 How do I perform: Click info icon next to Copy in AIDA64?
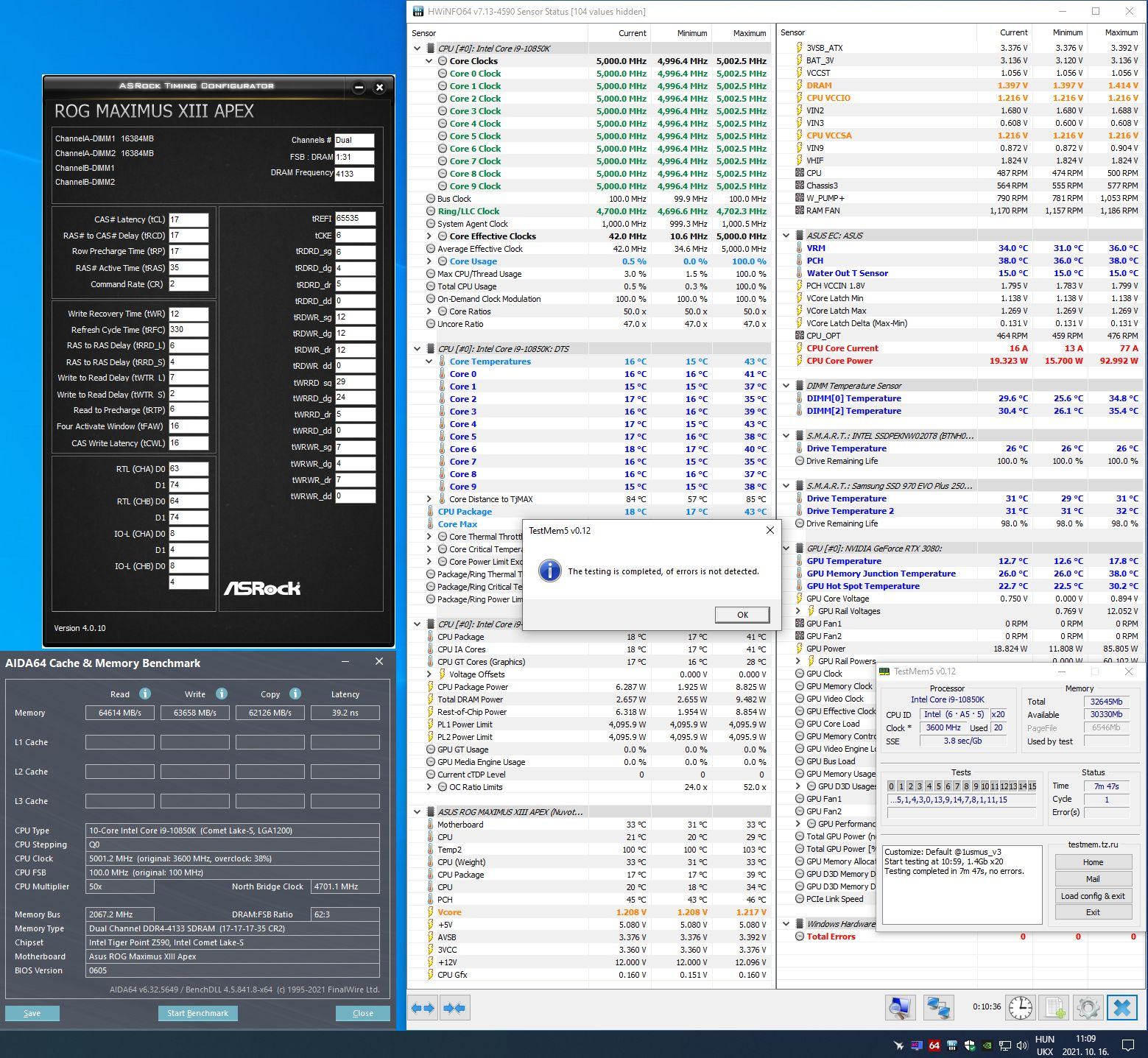[295, 694]
